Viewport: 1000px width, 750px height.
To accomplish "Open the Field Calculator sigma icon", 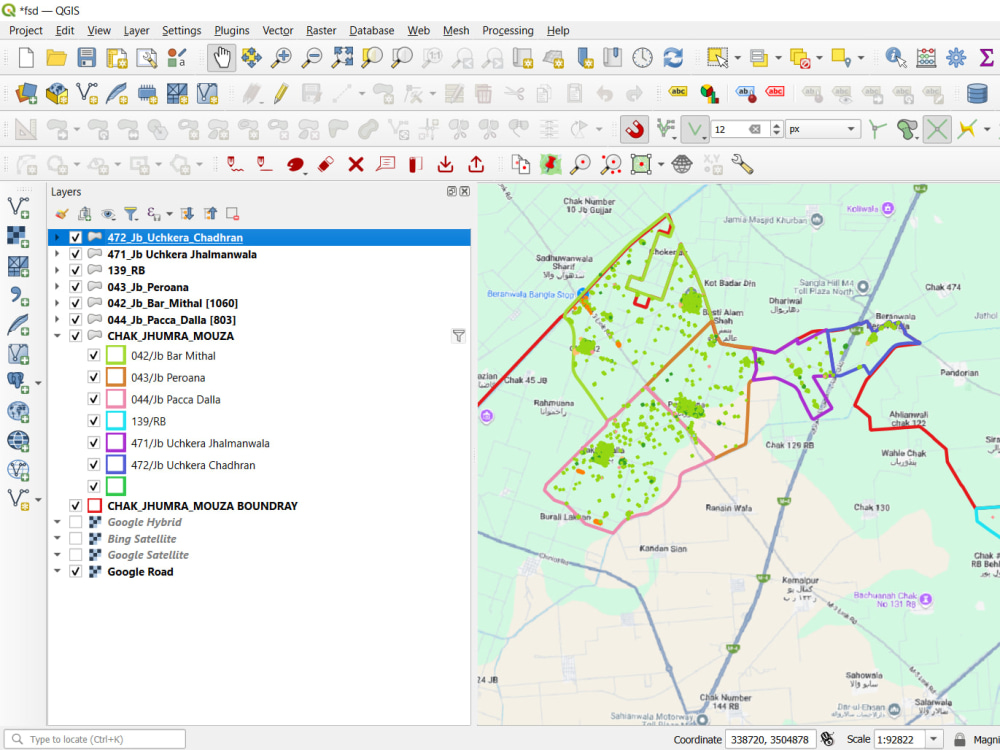I will [986, 57].
